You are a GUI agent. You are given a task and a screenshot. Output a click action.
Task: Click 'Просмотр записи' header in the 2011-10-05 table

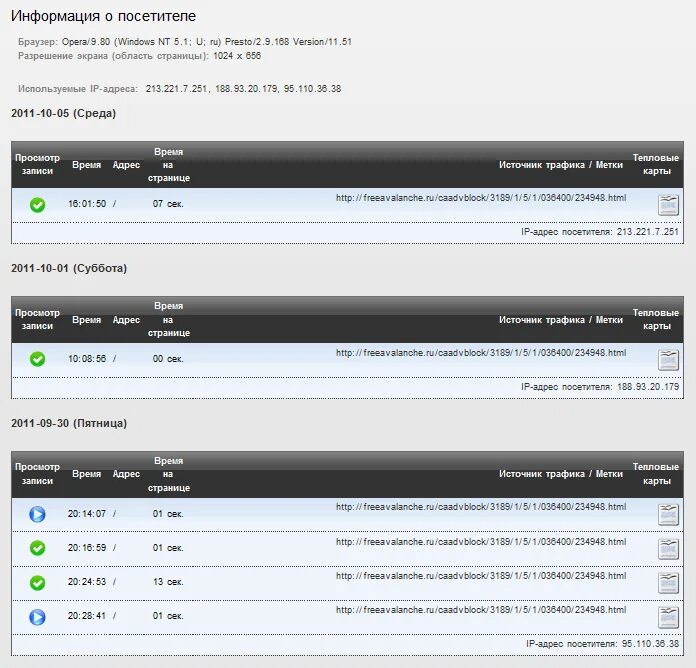pos(37,164)
